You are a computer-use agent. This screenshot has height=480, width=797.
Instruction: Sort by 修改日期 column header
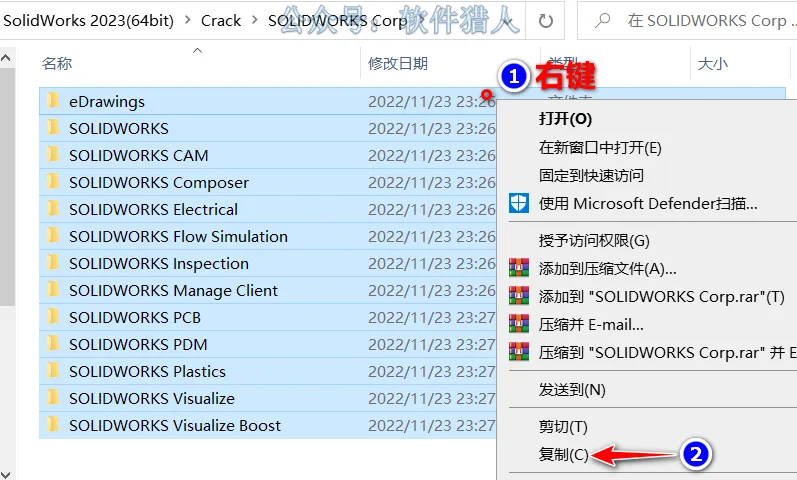[397, 64]
